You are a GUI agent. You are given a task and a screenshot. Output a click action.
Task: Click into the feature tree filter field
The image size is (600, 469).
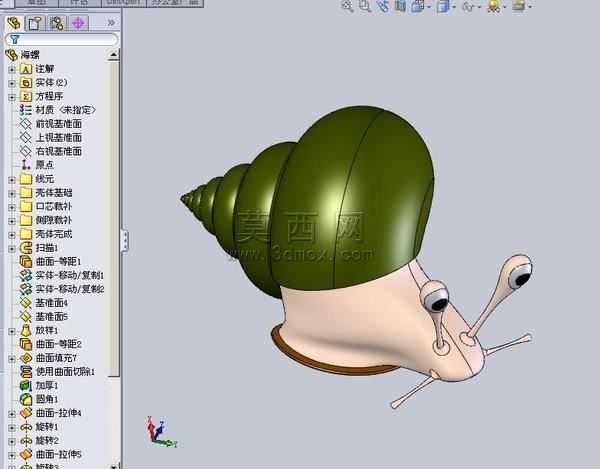[62, 39]
